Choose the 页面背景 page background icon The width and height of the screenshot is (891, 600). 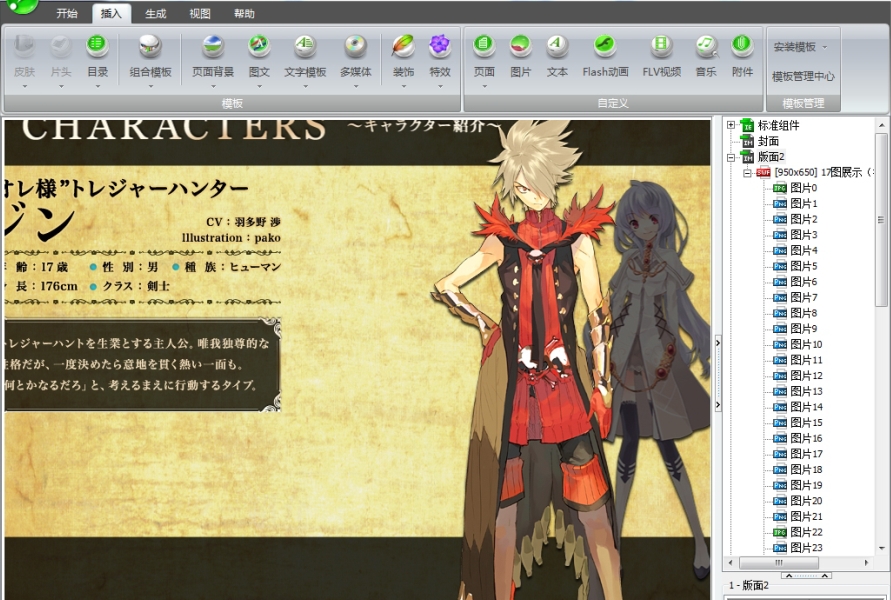point(213,46)
